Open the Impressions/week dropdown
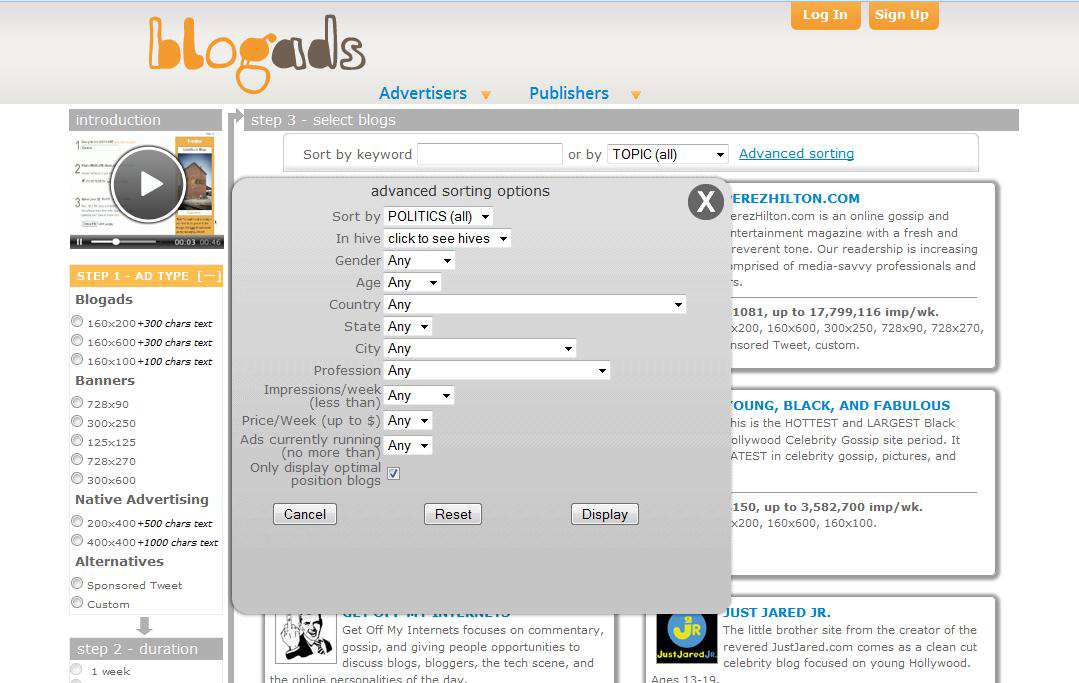Image resolution: width=1079 pixels, height=683 pixels. 419,395
